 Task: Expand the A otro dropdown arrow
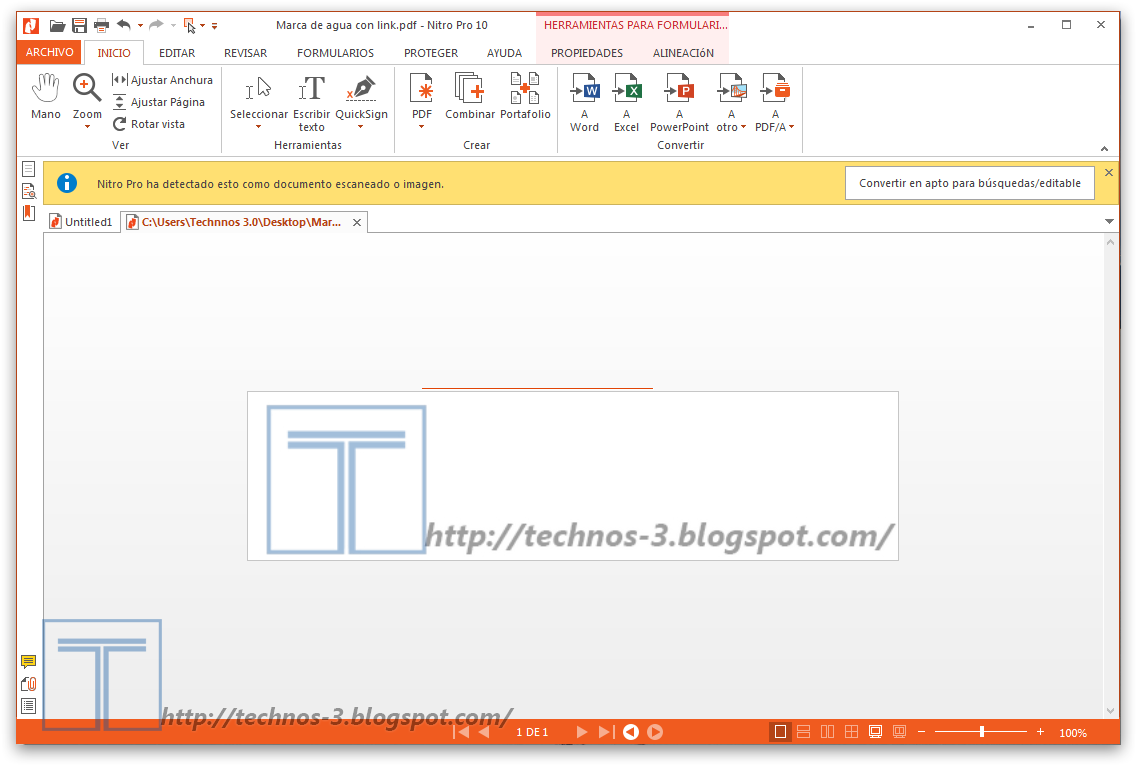[743, 127]
